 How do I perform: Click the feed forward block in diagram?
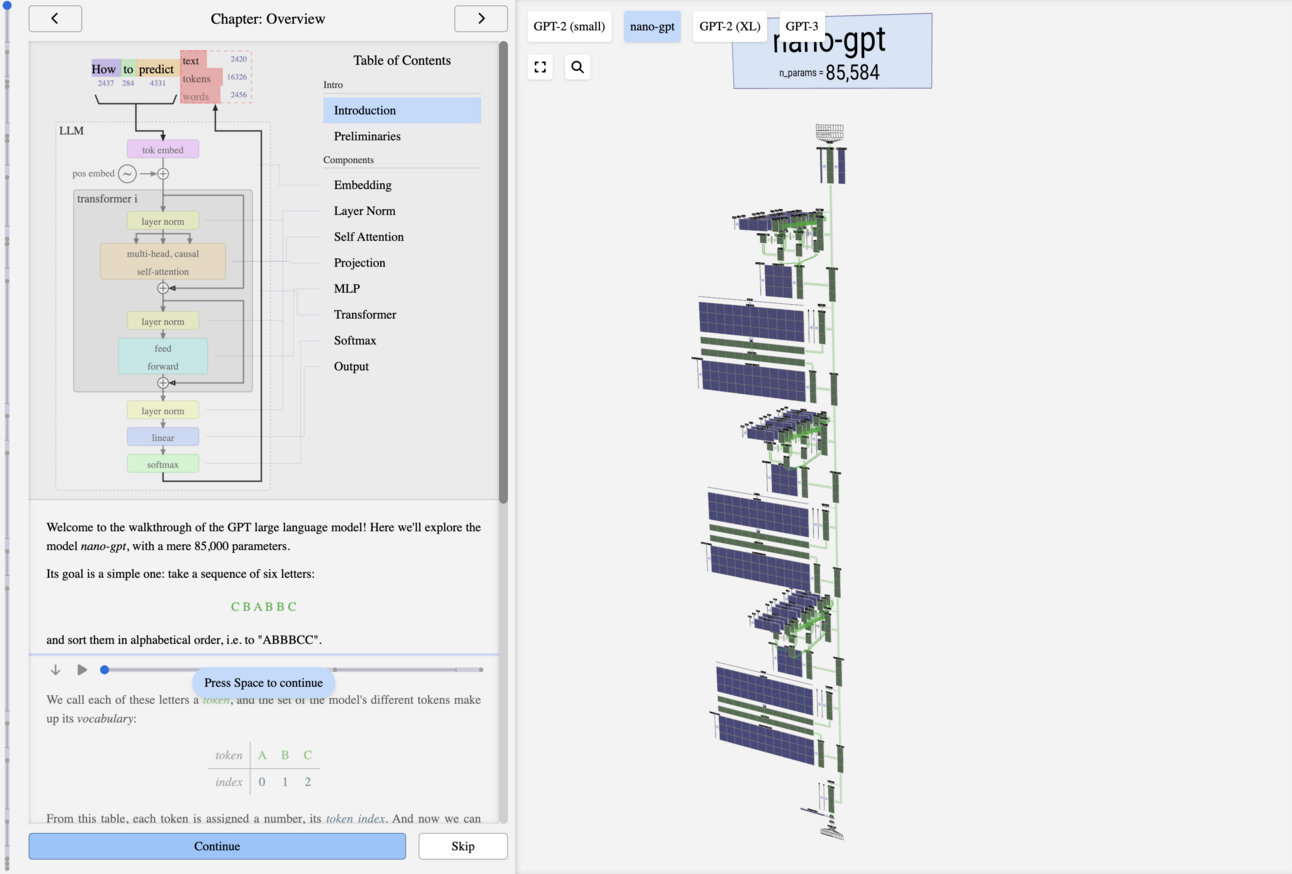(x=163, y=357)
